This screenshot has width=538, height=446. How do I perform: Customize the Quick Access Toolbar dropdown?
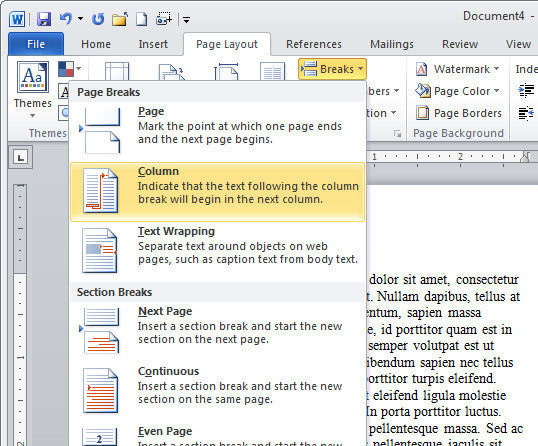coord(187,20)
